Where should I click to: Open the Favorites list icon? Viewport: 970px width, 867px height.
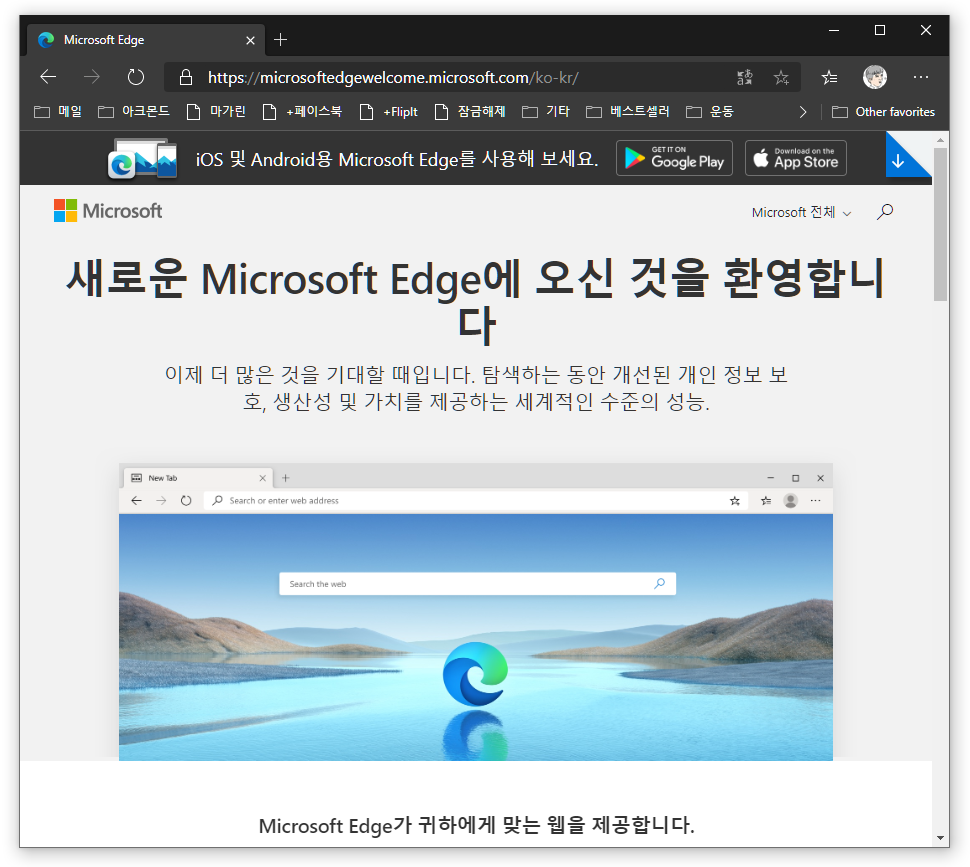coord(830,77)
